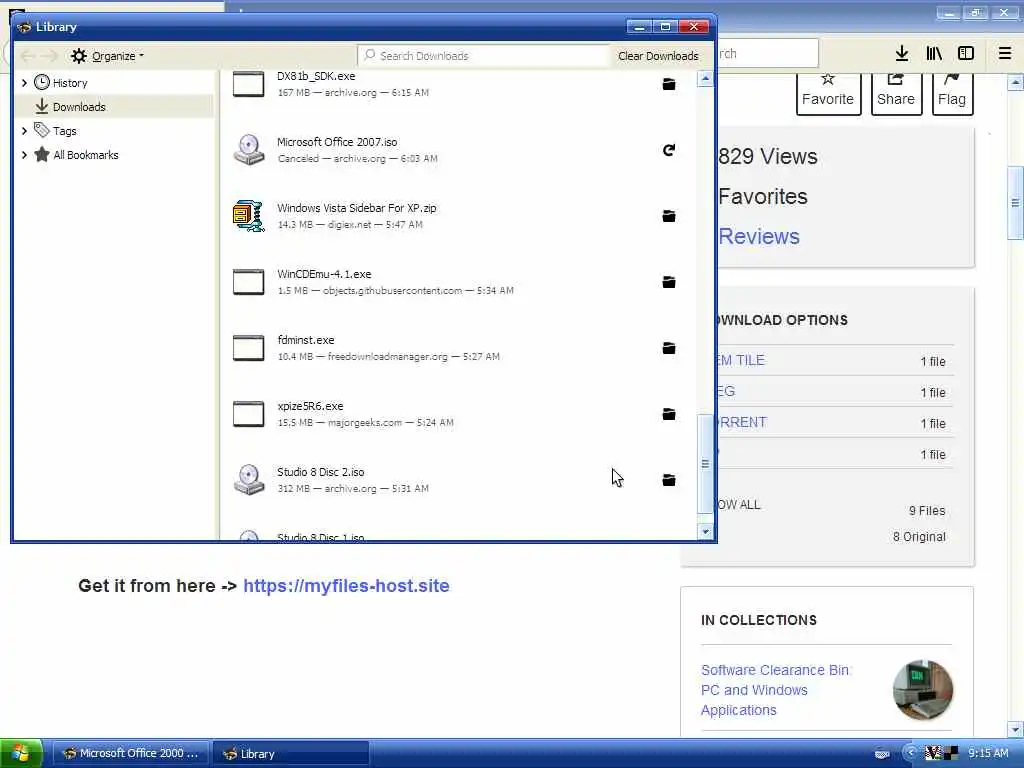Click browser page scroll down arrow
Viewport: 1024px width, 768px height.
[1016, 729]
